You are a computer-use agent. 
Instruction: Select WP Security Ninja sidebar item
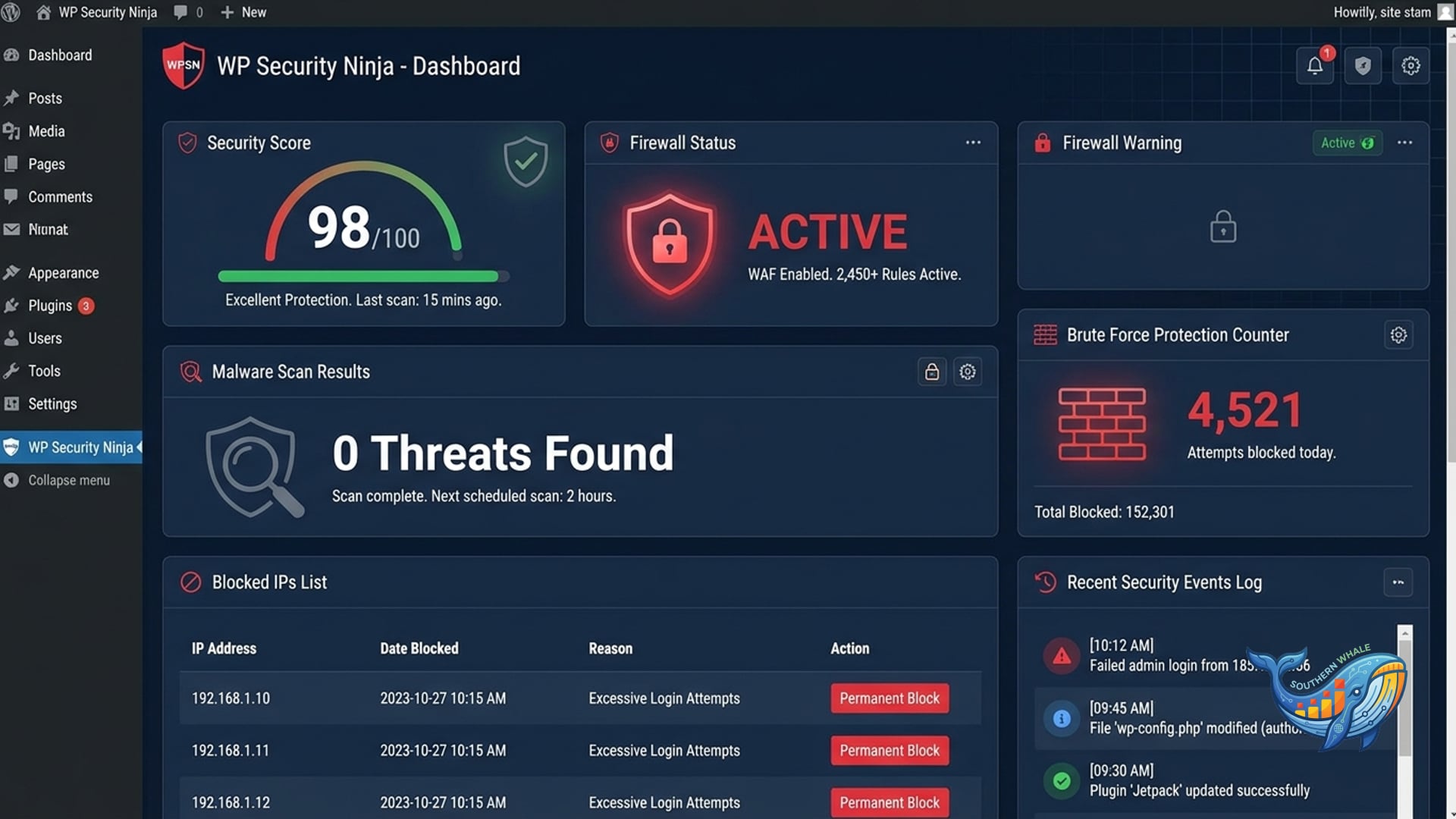(71, 447)
